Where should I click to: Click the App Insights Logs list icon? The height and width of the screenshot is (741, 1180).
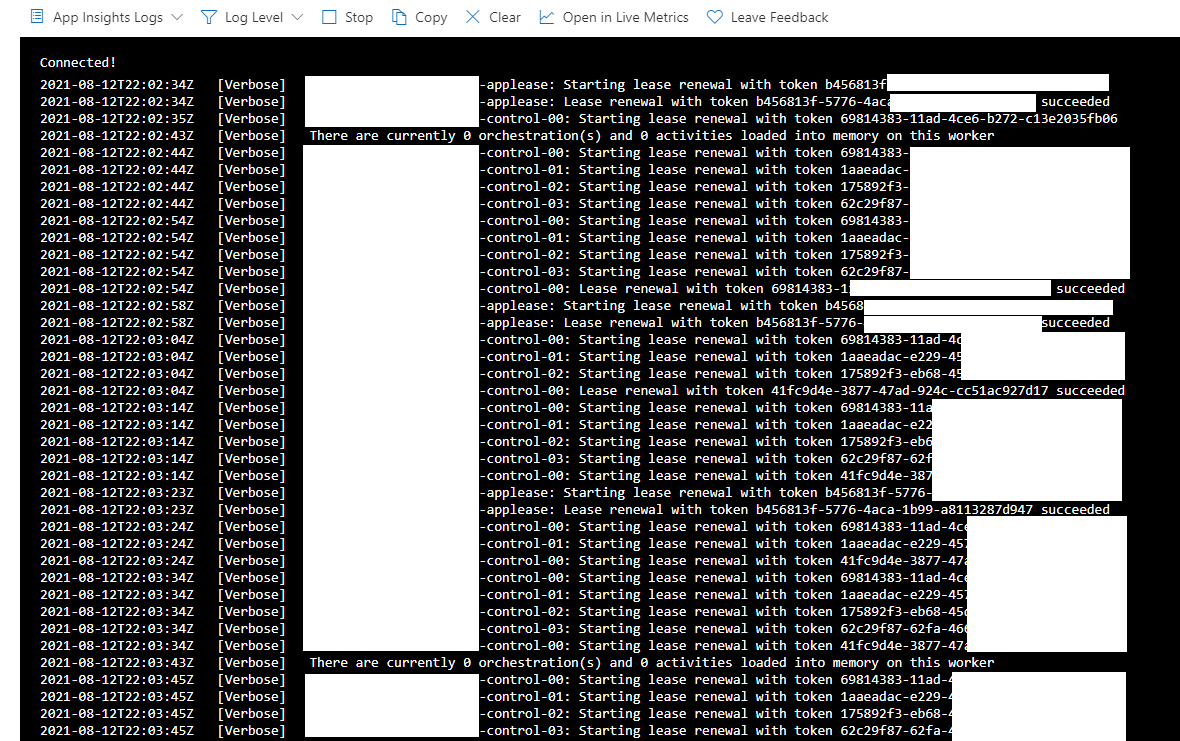point(36,17)
